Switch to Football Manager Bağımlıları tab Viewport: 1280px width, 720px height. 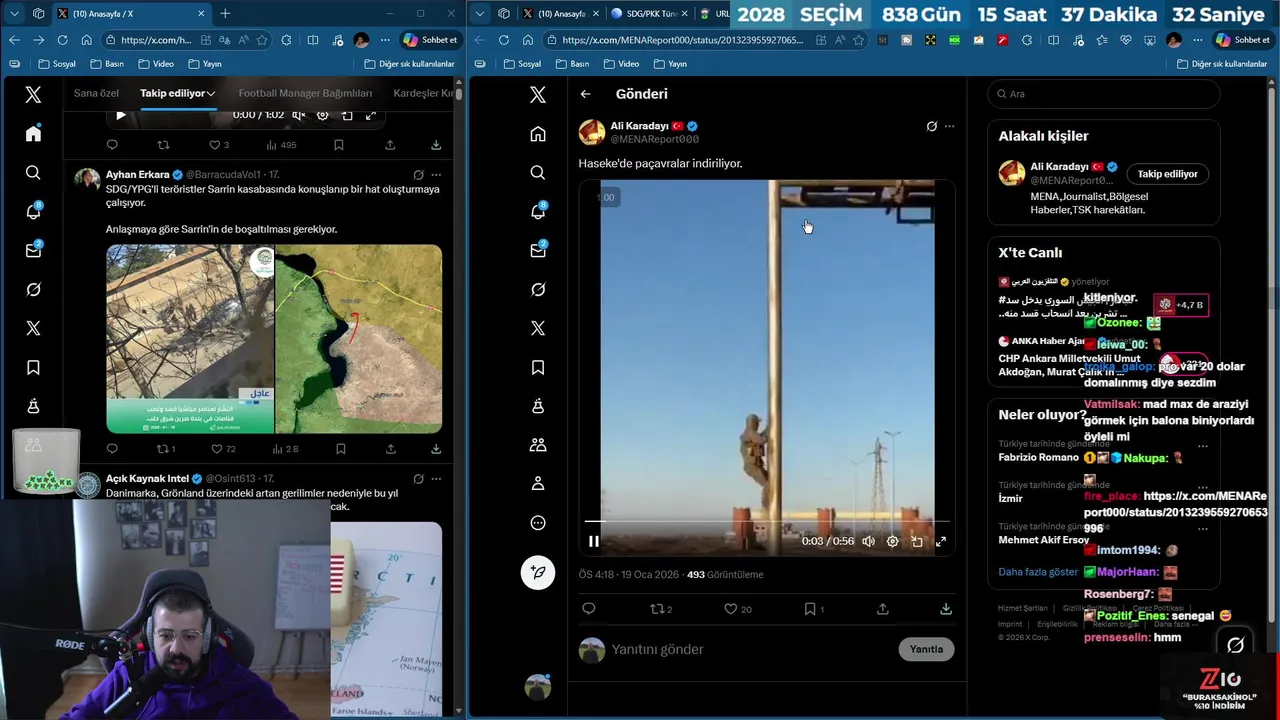[305, 93]
